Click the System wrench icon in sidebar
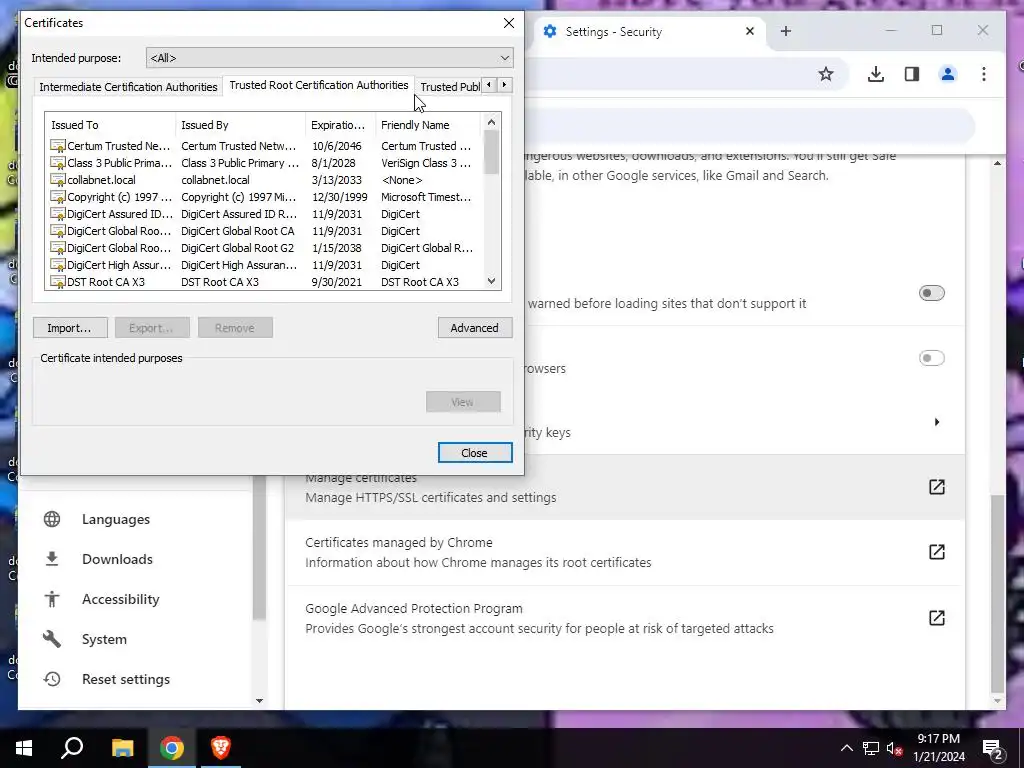 52,639
